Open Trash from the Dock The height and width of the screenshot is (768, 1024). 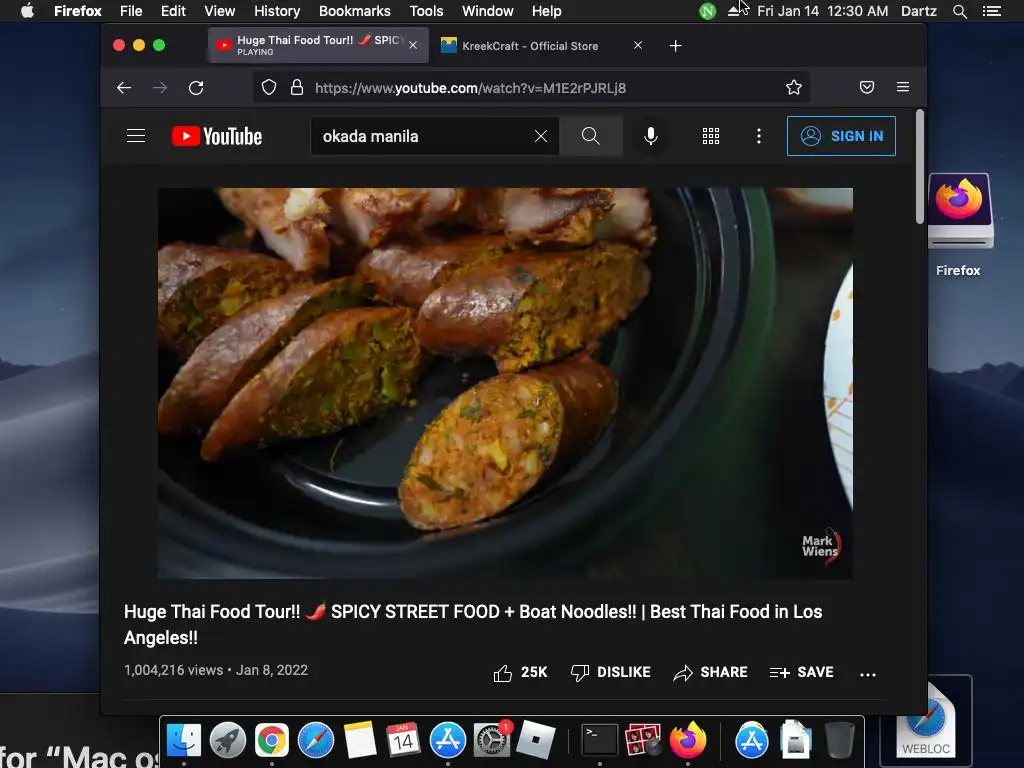[x=840, y=740]
